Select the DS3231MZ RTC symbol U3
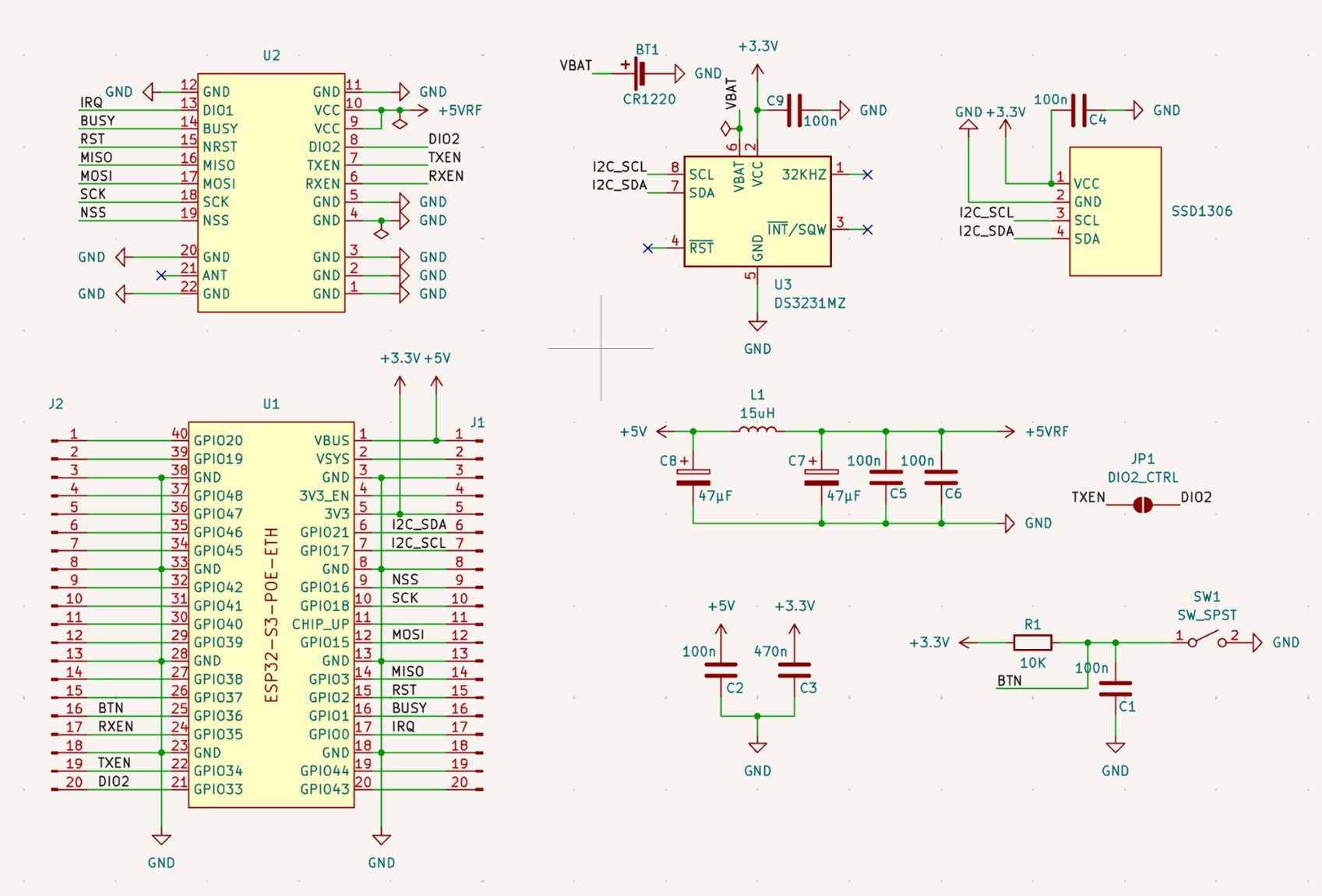Viewport: 1322px width, 896px height. tap(756, 210)
